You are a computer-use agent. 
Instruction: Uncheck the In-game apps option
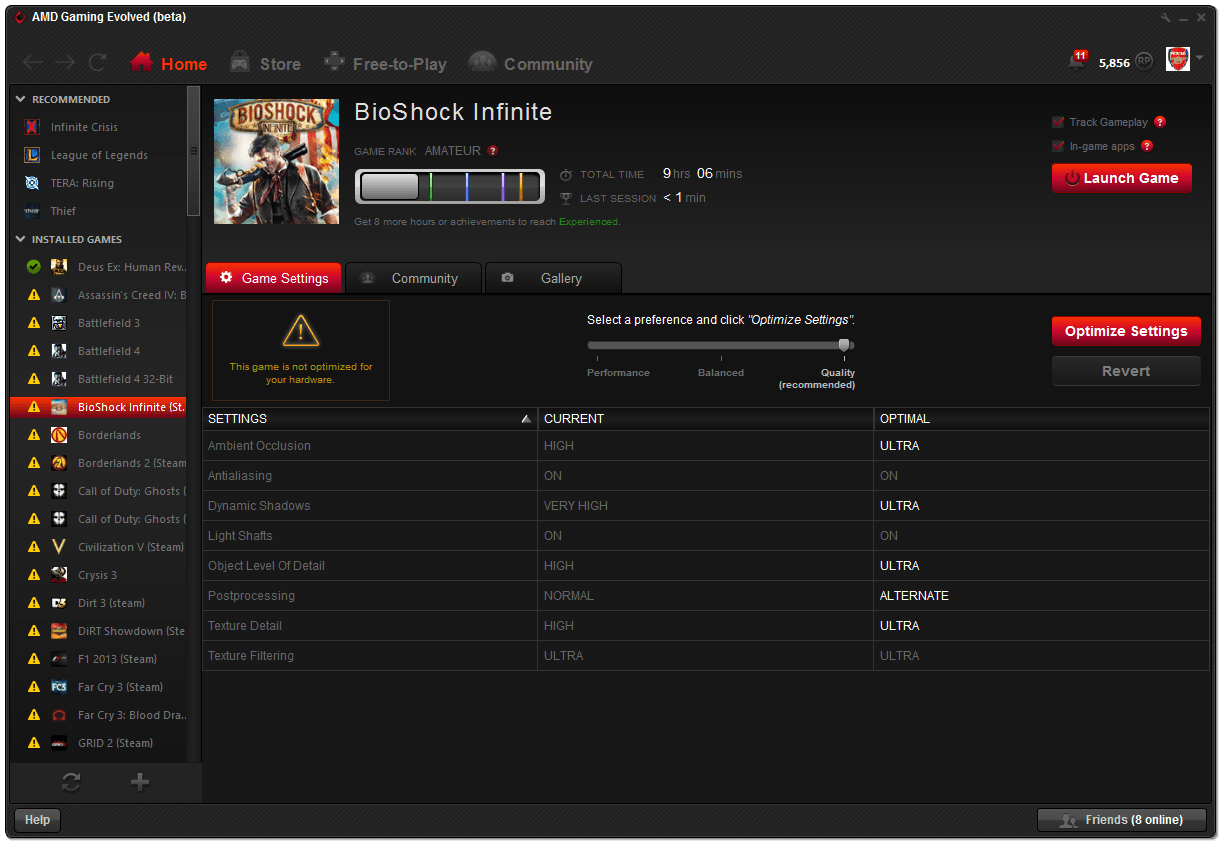click(x=1058, y=146)
